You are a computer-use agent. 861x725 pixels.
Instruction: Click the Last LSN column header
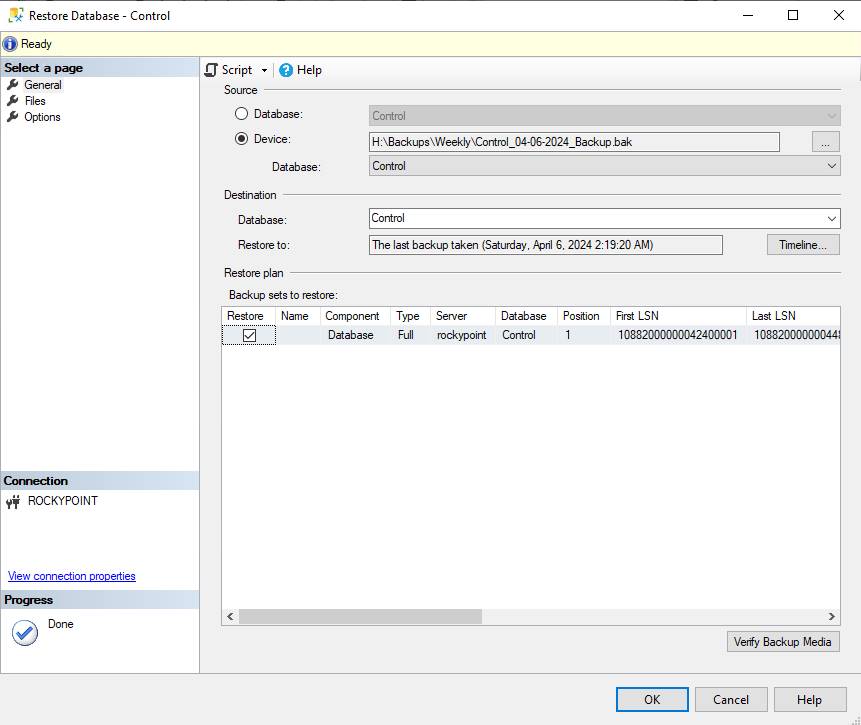(x=793, y=316)
